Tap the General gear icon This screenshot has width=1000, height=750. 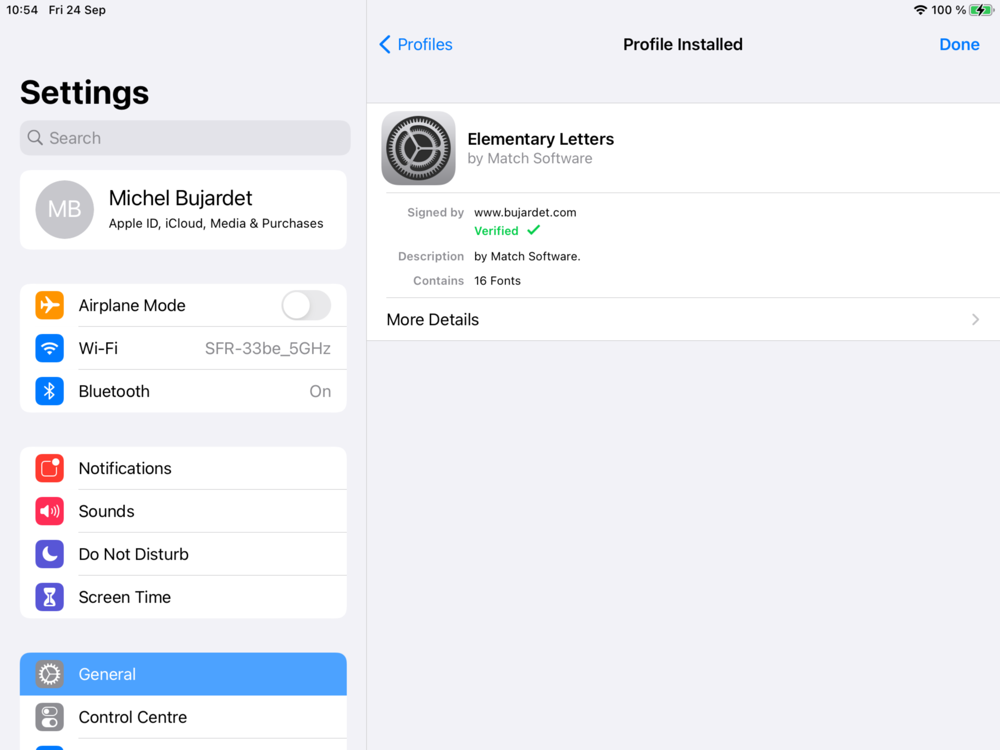[x=49, y=674]
